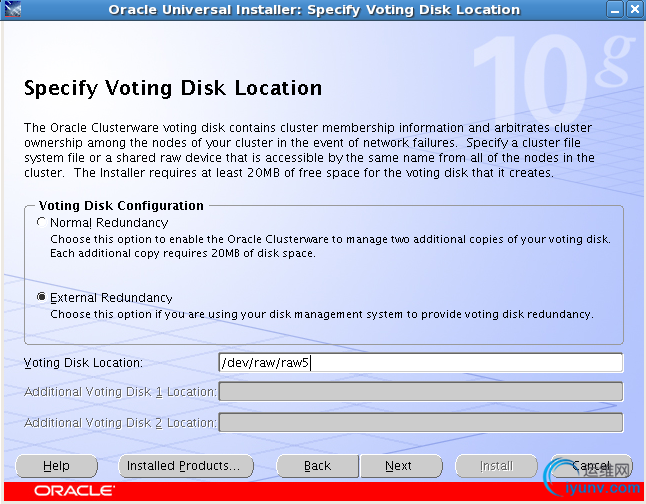Click the Additional Voting Disk 2 Location field

[420, 422]
